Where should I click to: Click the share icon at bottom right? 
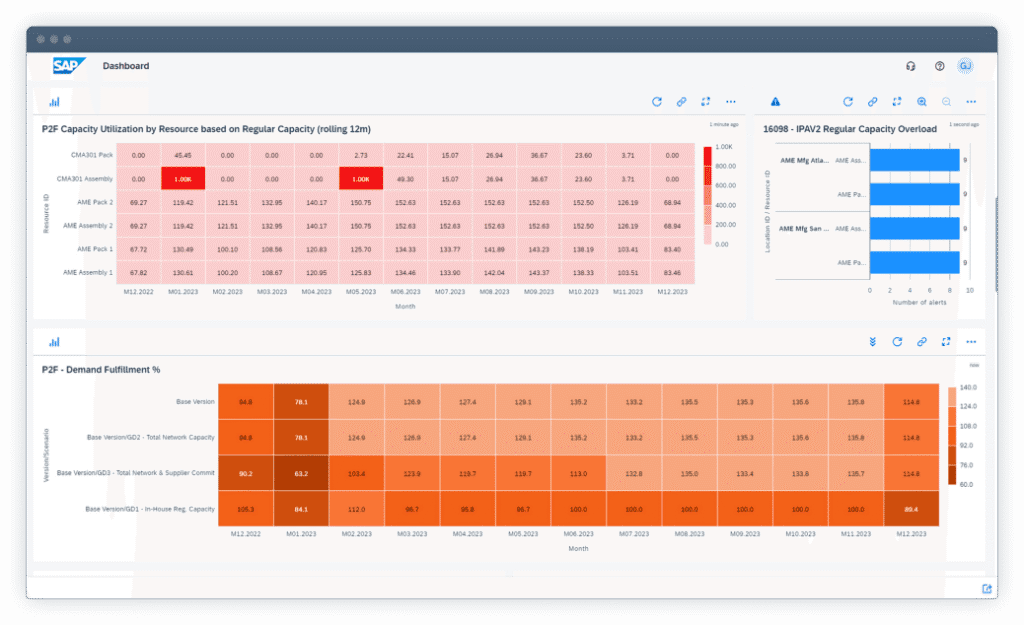pos(987,588)
